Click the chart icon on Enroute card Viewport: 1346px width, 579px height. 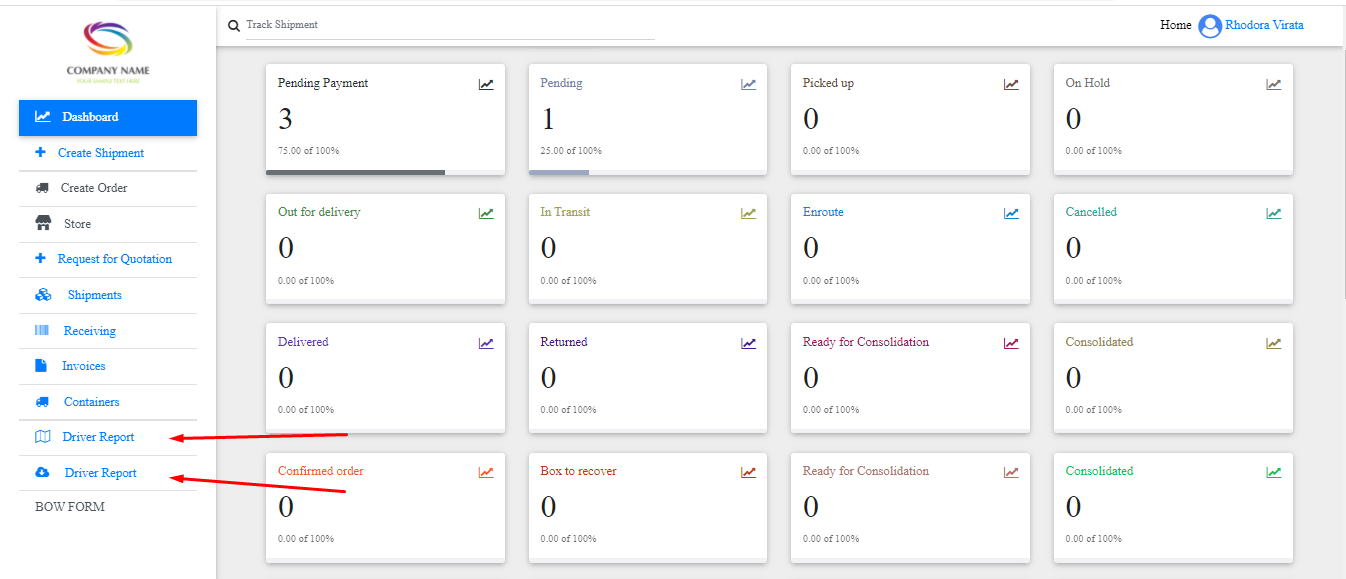1011,213
